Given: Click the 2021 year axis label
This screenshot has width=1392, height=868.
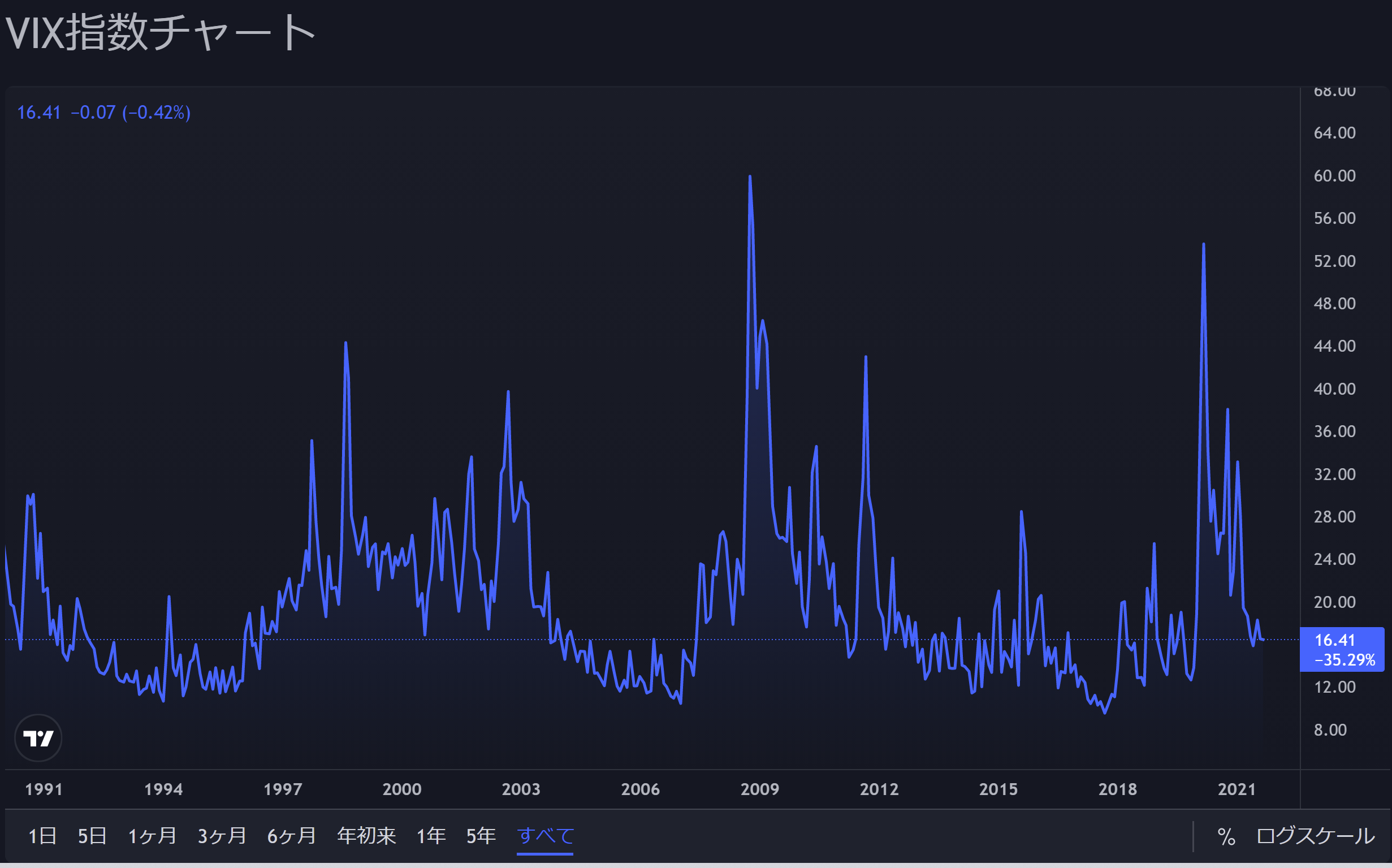Looking at the screenshot, I should (x=1237, y=789).
